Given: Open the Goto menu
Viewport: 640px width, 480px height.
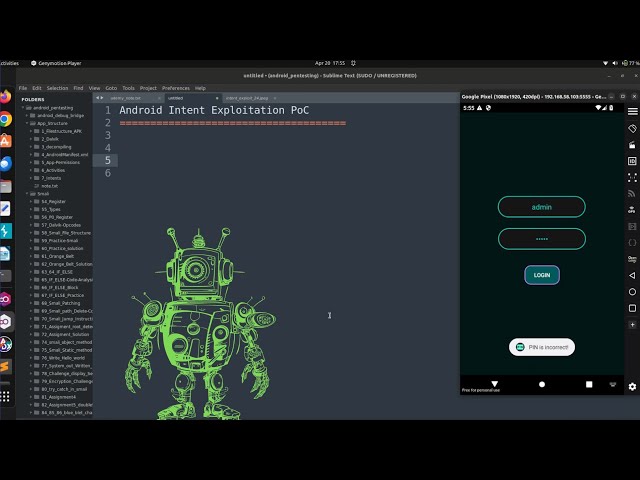Looking at the screenshot, I should coord(111,88).
